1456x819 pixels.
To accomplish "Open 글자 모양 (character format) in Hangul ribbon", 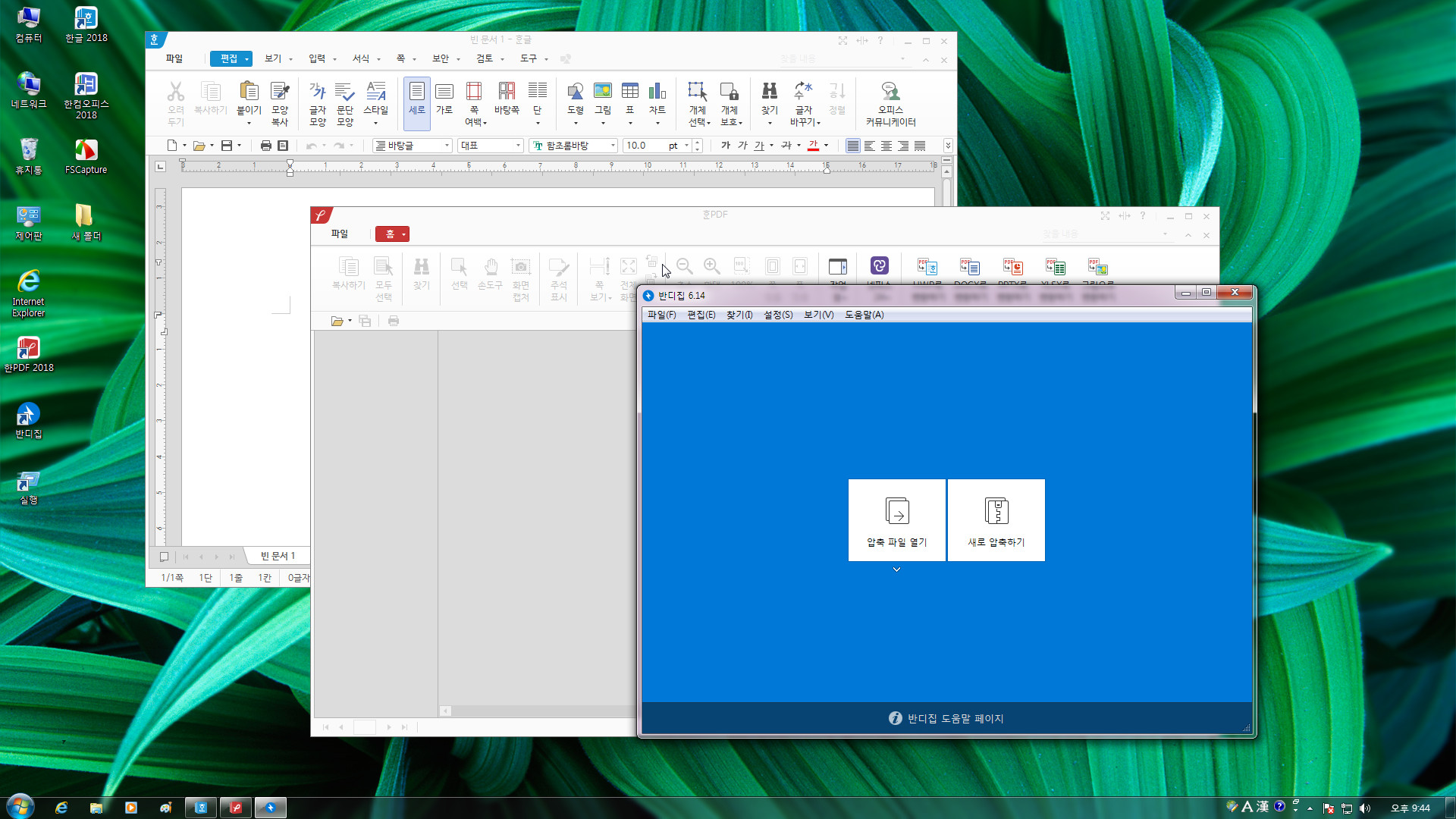I will click(318, 103).
